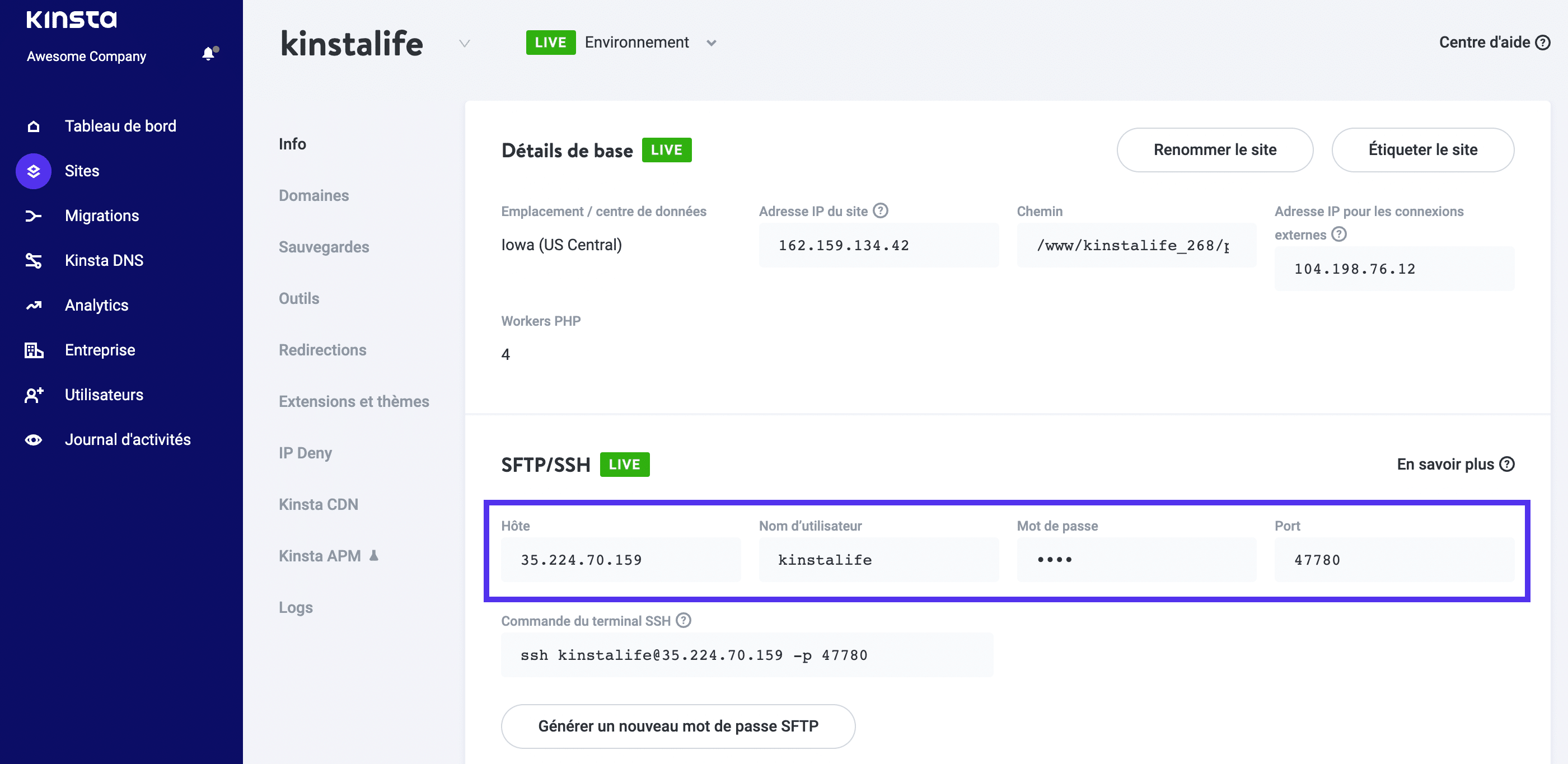Open Entreprise settings
This screenshot has height=764, width=1568.
(100, 350)
